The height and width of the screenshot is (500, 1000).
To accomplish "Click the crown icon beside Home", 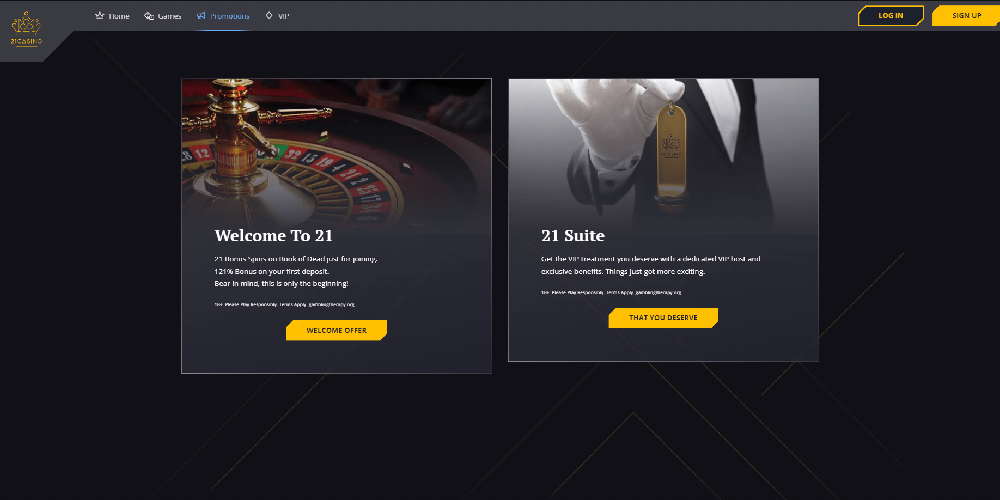I will coord(99,15).
